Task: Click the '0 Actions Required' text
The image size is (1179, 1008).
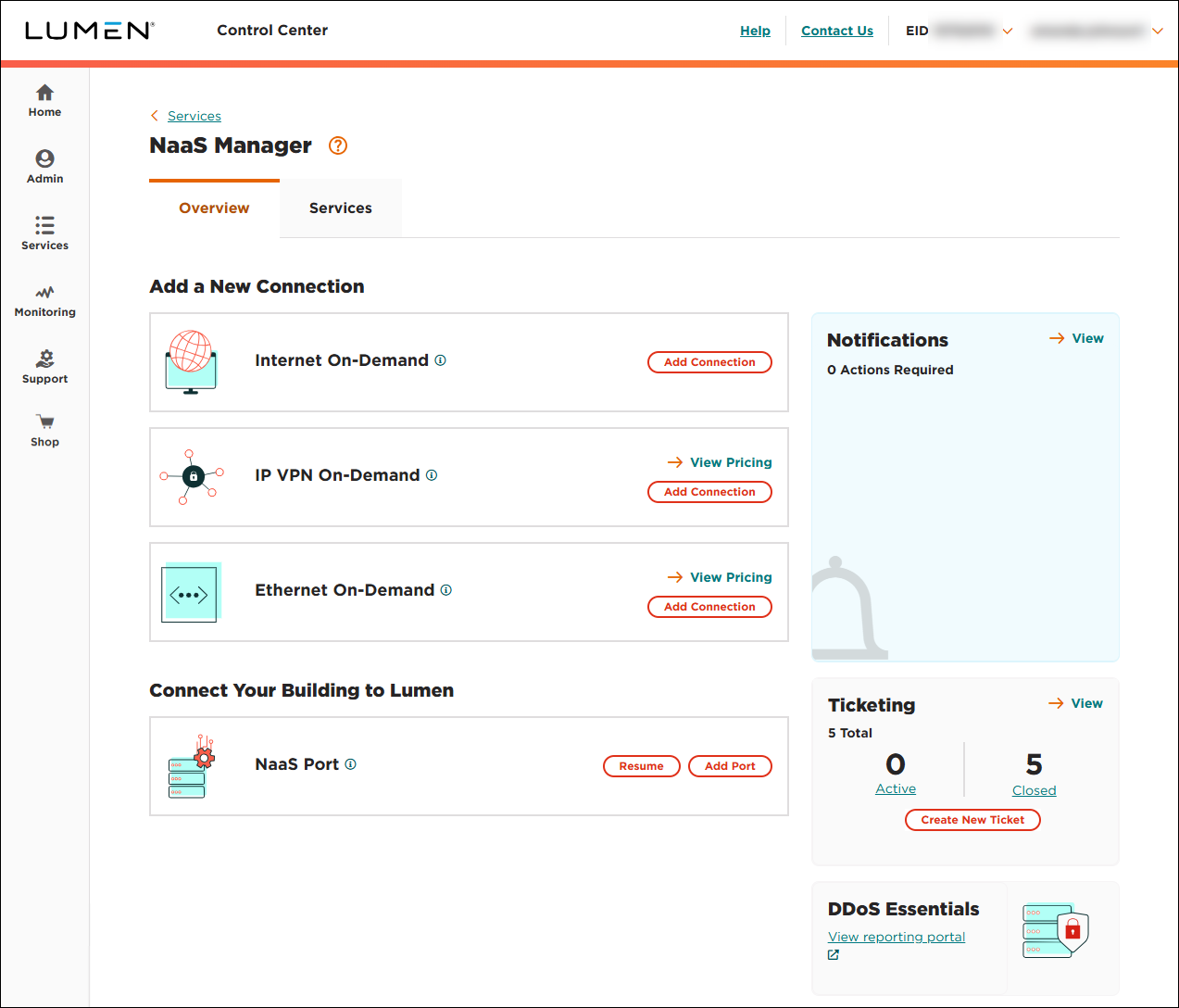Action: pyautogui.click(x=890, y=370)
